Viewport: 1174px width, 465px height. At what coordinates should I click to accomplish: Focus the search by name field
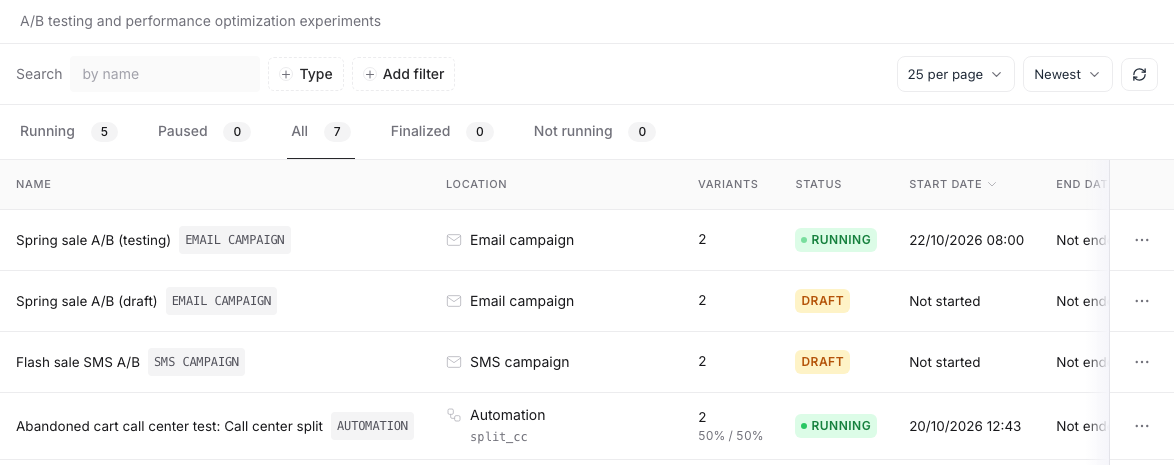pyautogui.click(x=165, y=74)
